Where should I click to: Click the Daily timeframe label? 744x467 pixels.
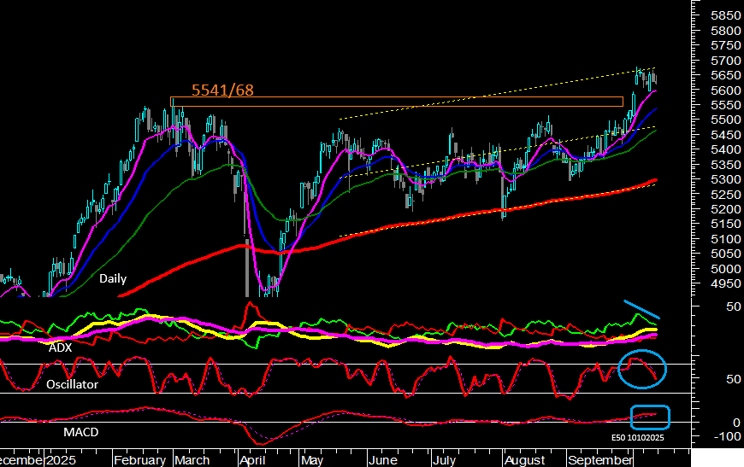point(112,279)
